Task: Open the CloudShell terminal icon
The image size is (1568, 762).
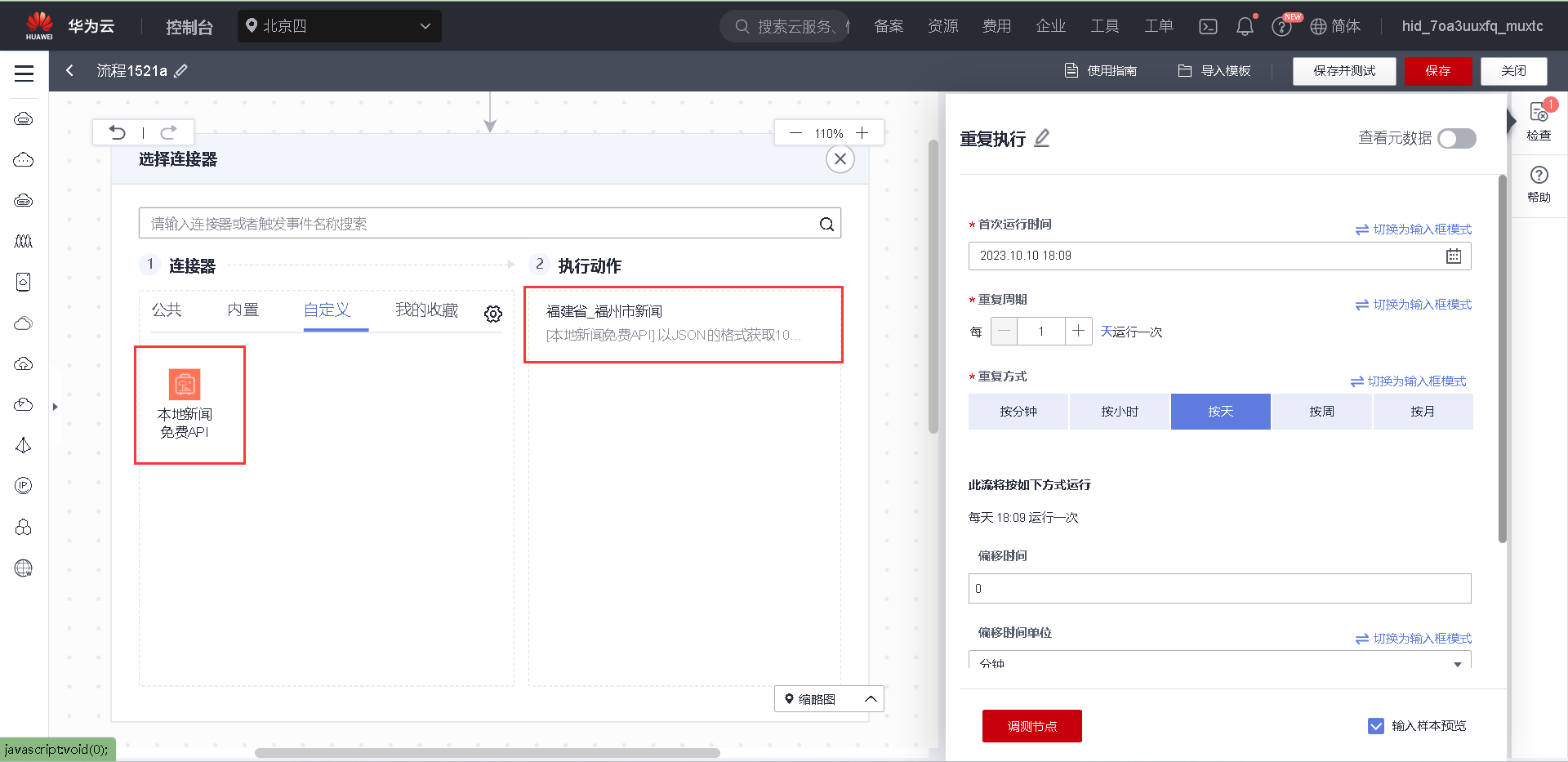Action: (x=1208, y=26)
